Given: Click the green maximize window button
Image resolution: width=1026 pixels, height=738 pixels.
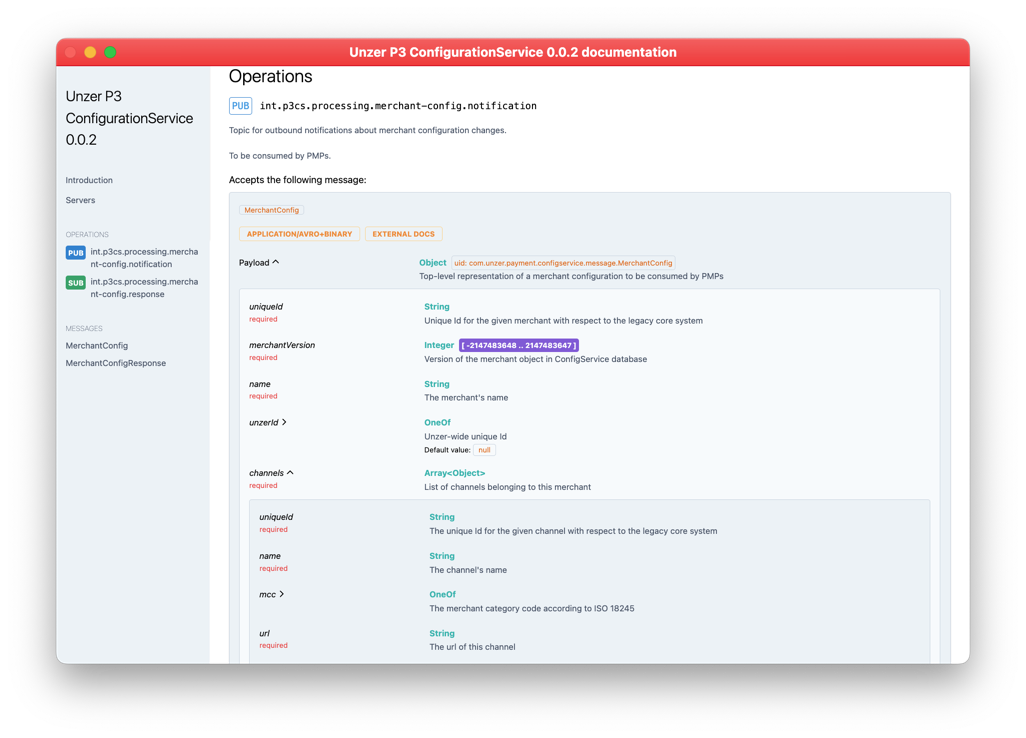Looking at the screenshot, I should point(111,52).
